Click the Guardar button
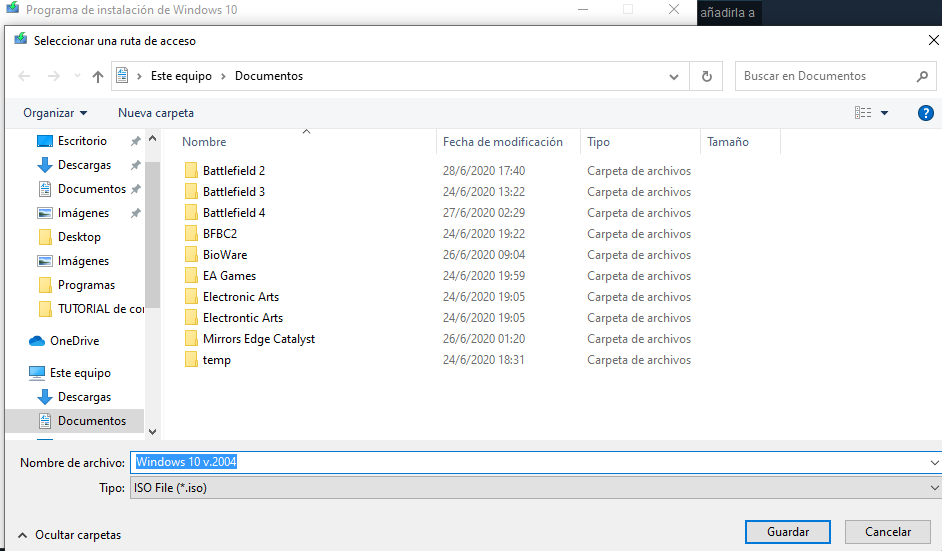 (788, 532)
